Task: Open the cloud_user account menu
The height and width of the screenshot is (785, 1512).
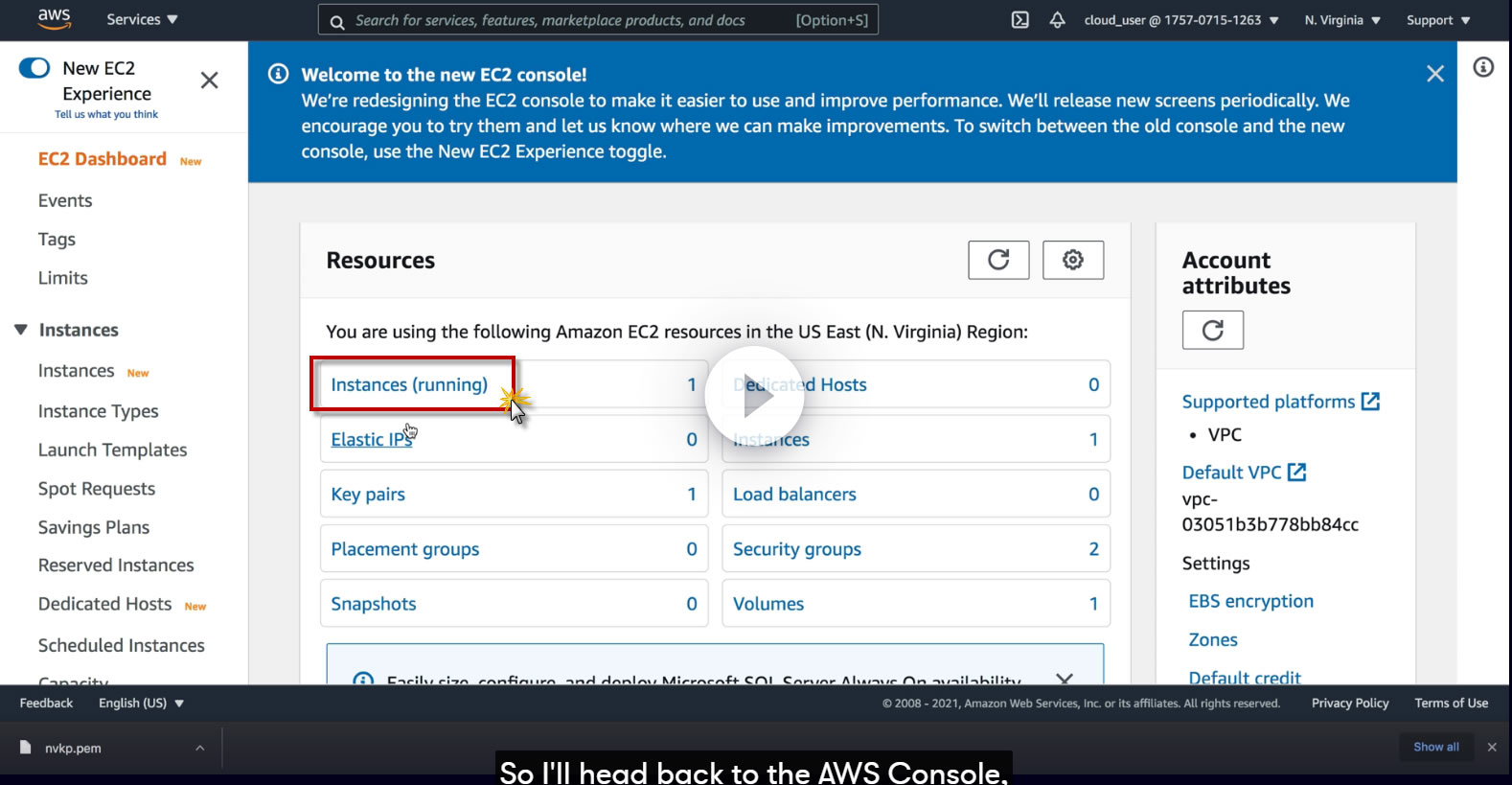Action: tap(1181, 20)
